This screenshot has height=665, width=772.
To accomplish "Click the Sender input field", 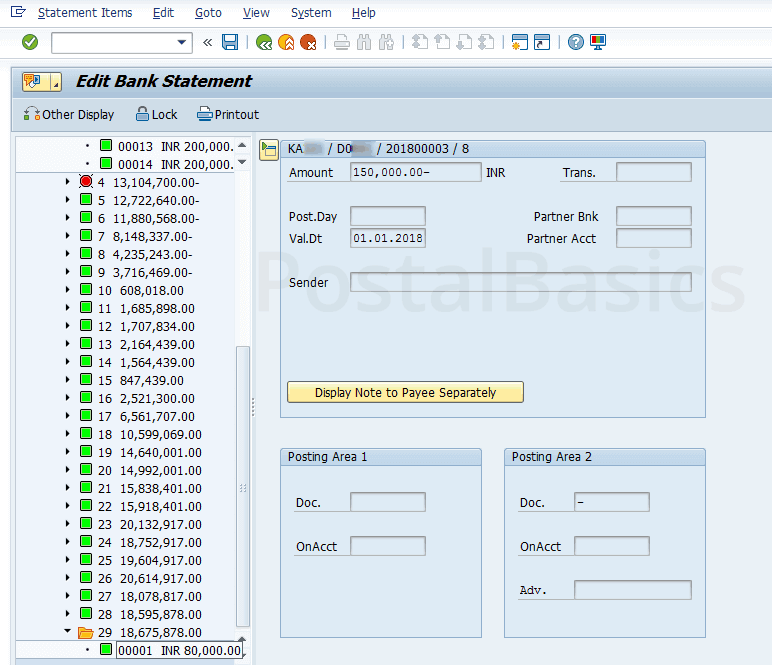I will pos(520,282).
